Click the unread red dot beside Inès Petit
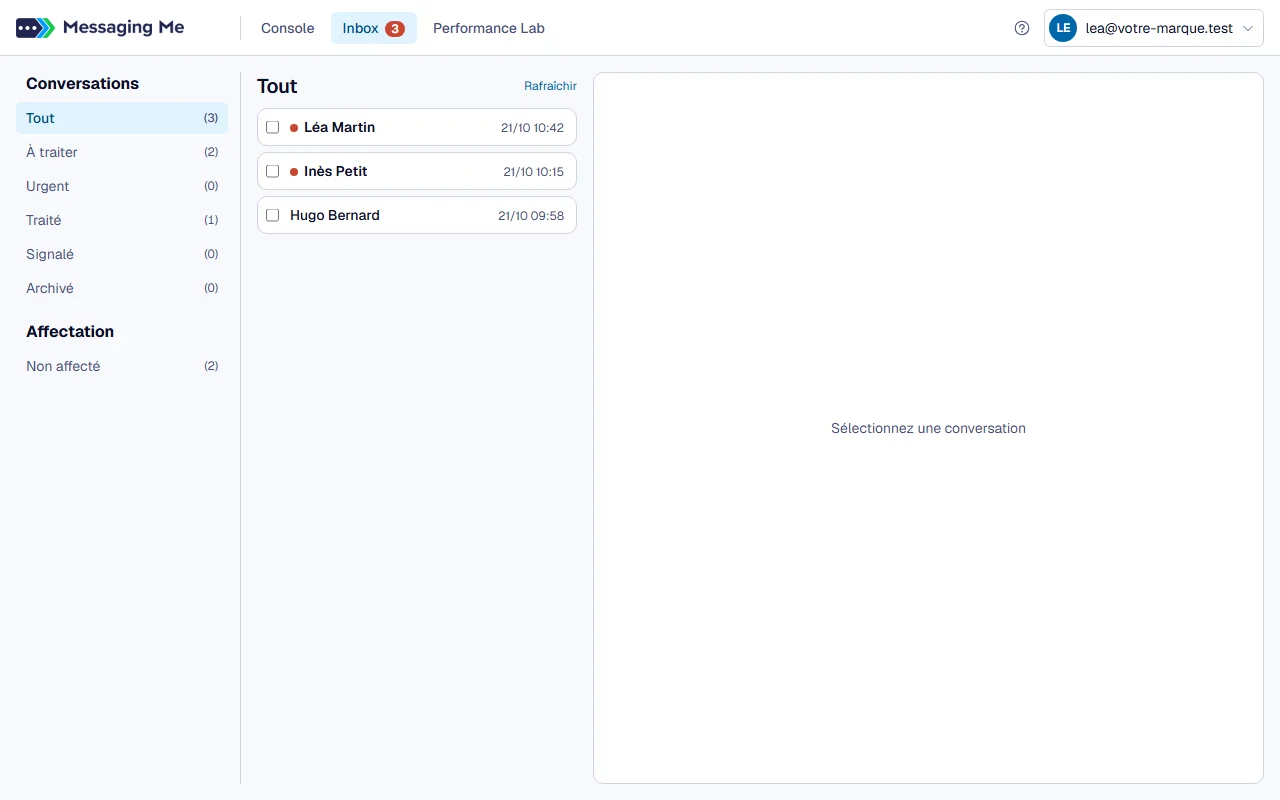The image size is (1280, 800). [294, 172]
